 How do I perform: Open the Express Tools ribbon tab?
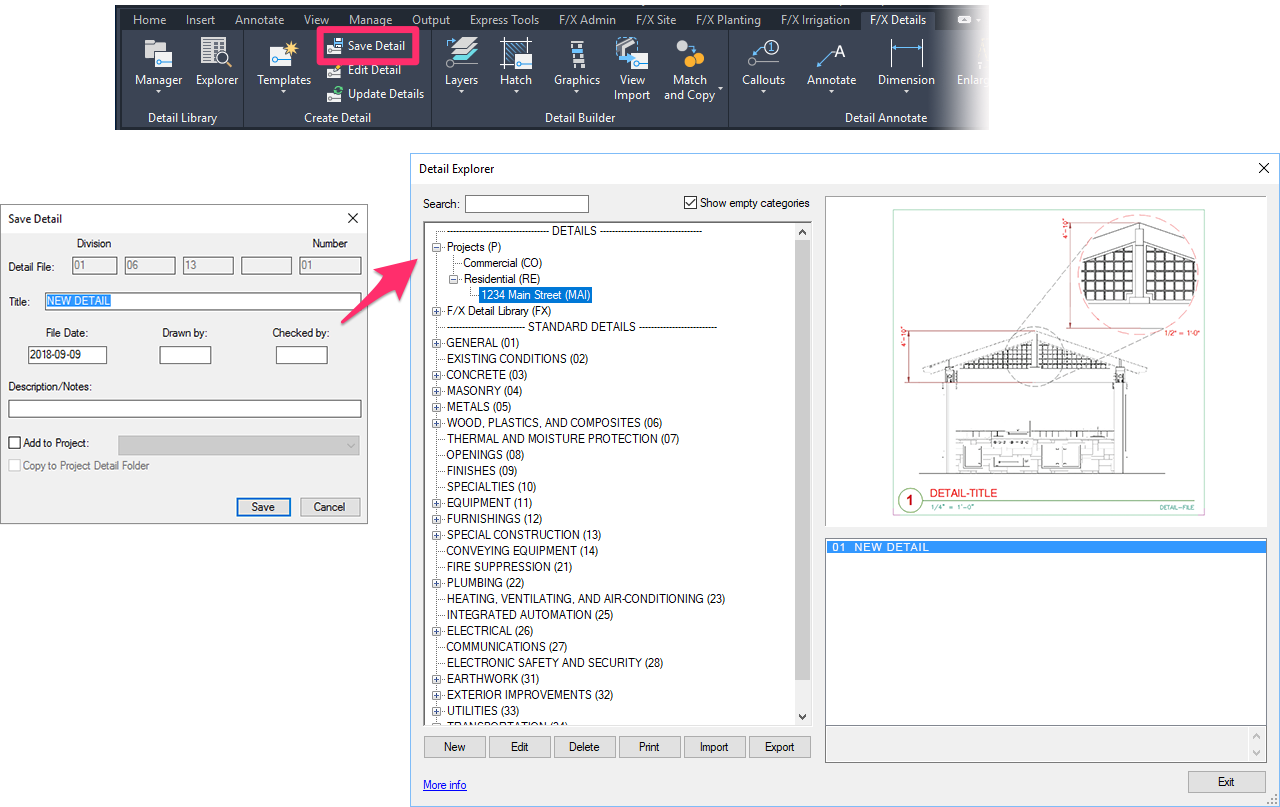[504, 20]
